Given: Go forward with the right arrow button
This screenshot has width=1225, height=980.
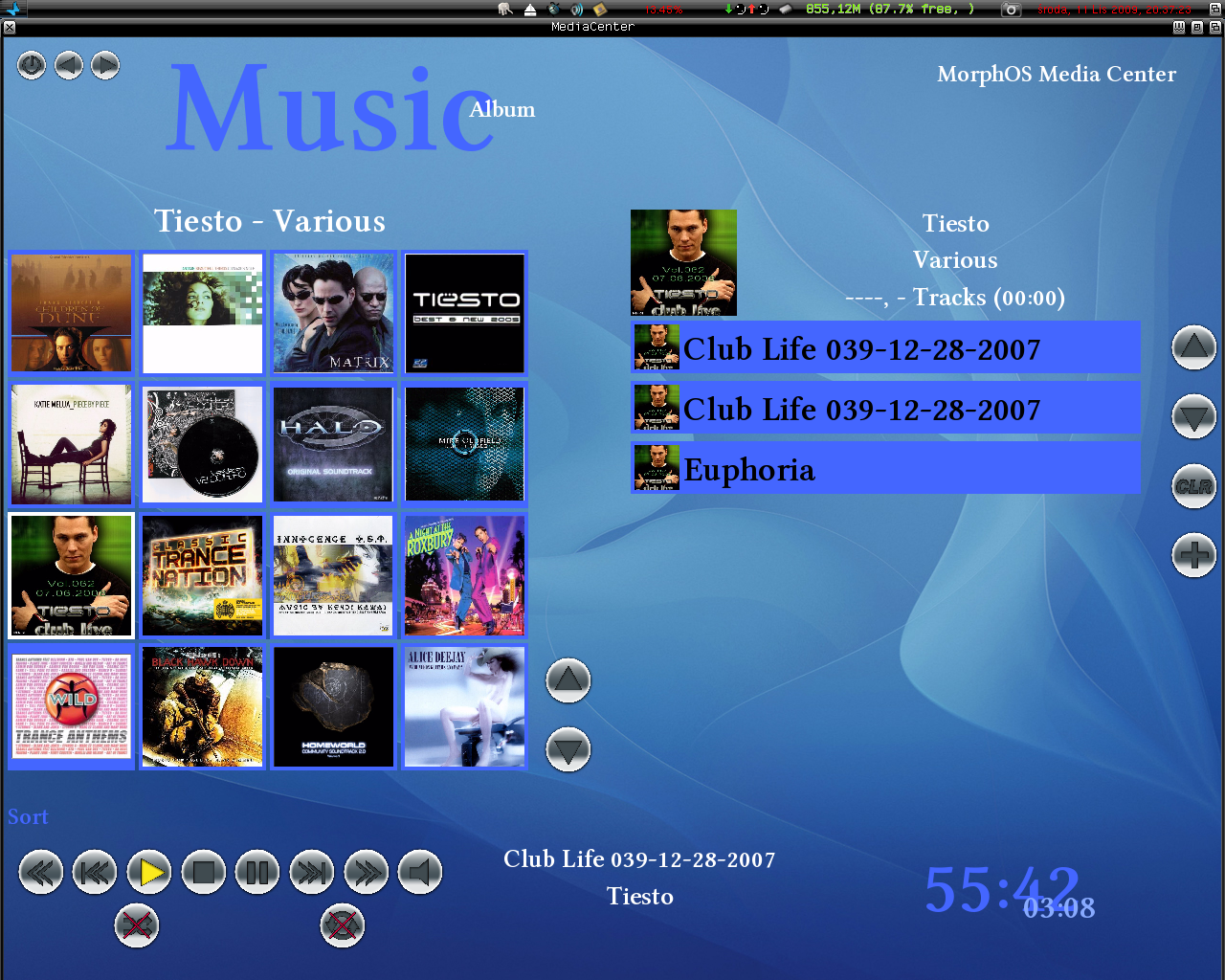Looking at the screenshot, I should point(105,66).
